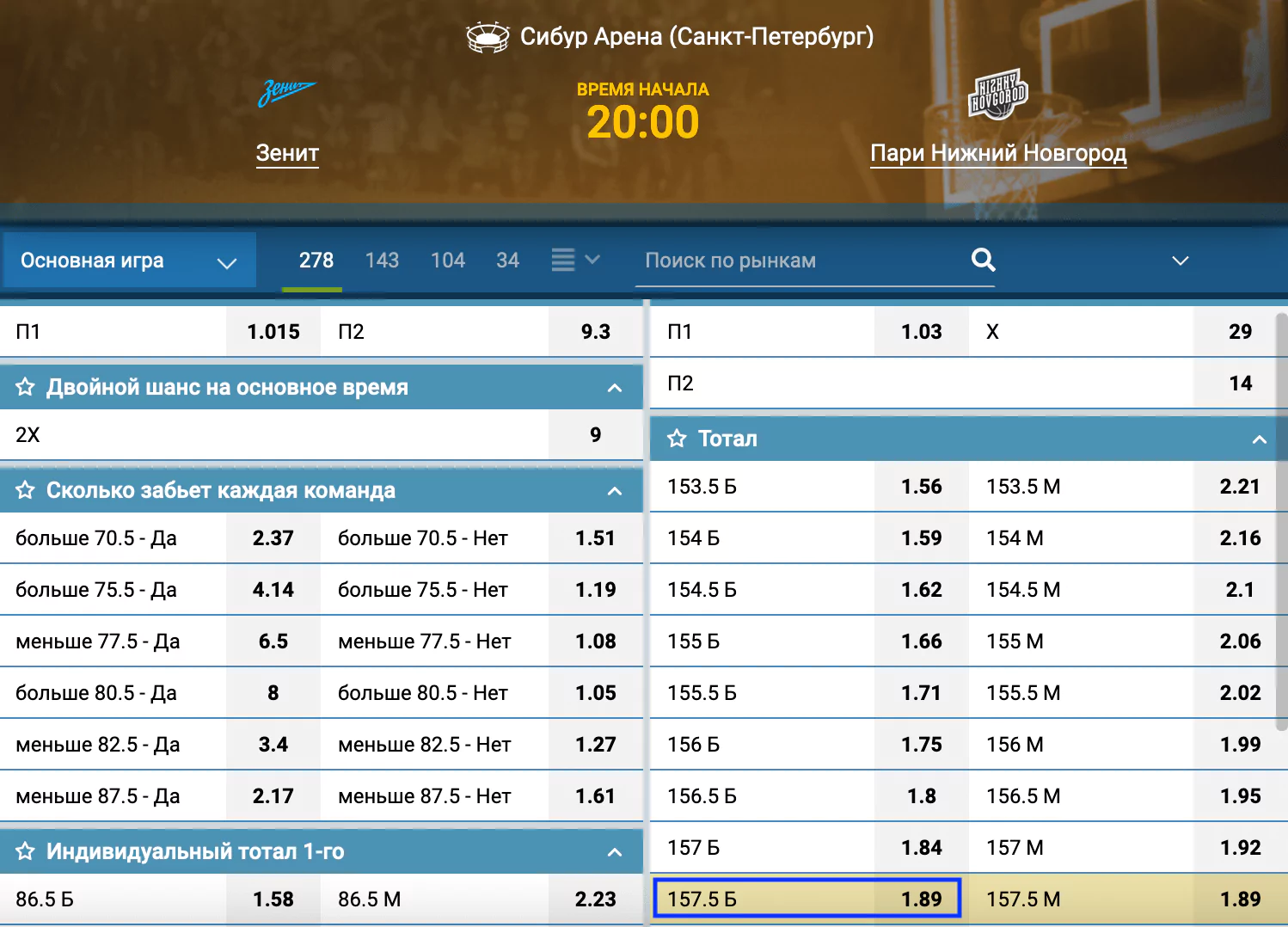
Task: Star the Индивидуальный тотал 1-го market
Action: [26, 851]
